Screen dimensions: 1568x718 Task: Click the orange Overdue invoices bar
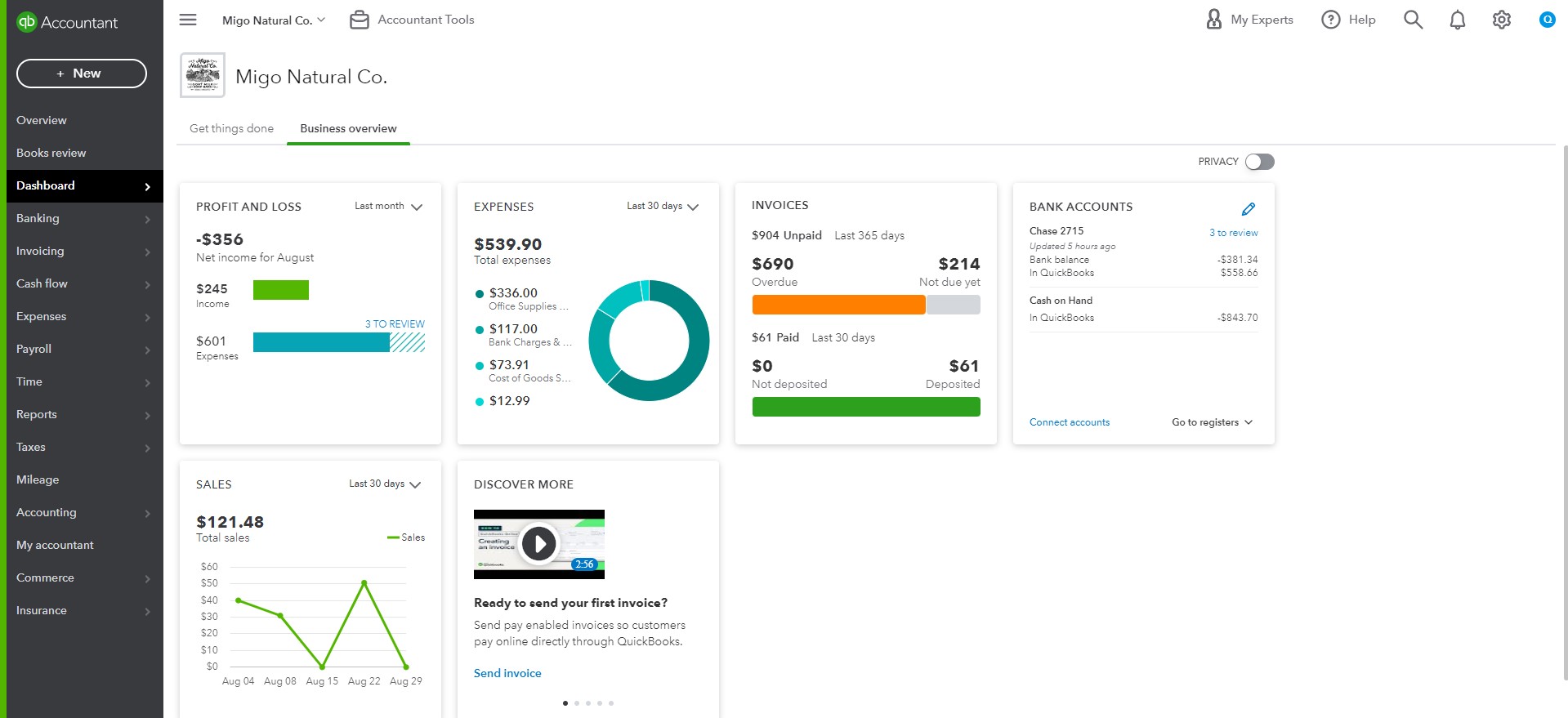tap(838, 305)
